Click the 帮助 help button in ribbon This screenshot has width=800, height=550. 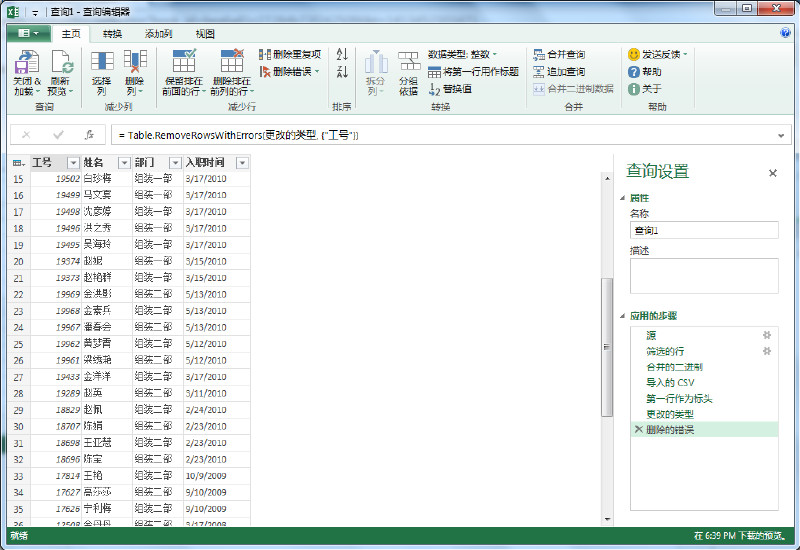645,71
